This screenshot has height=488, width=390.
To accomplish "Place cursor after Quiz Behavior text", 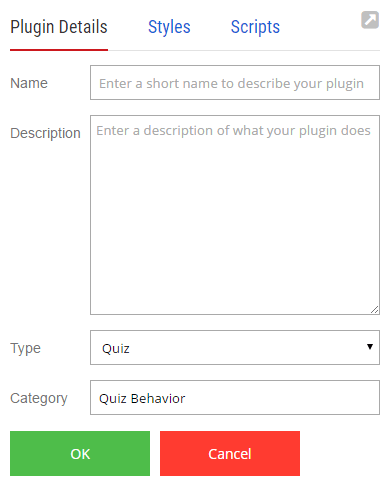I will pos(187,399).
